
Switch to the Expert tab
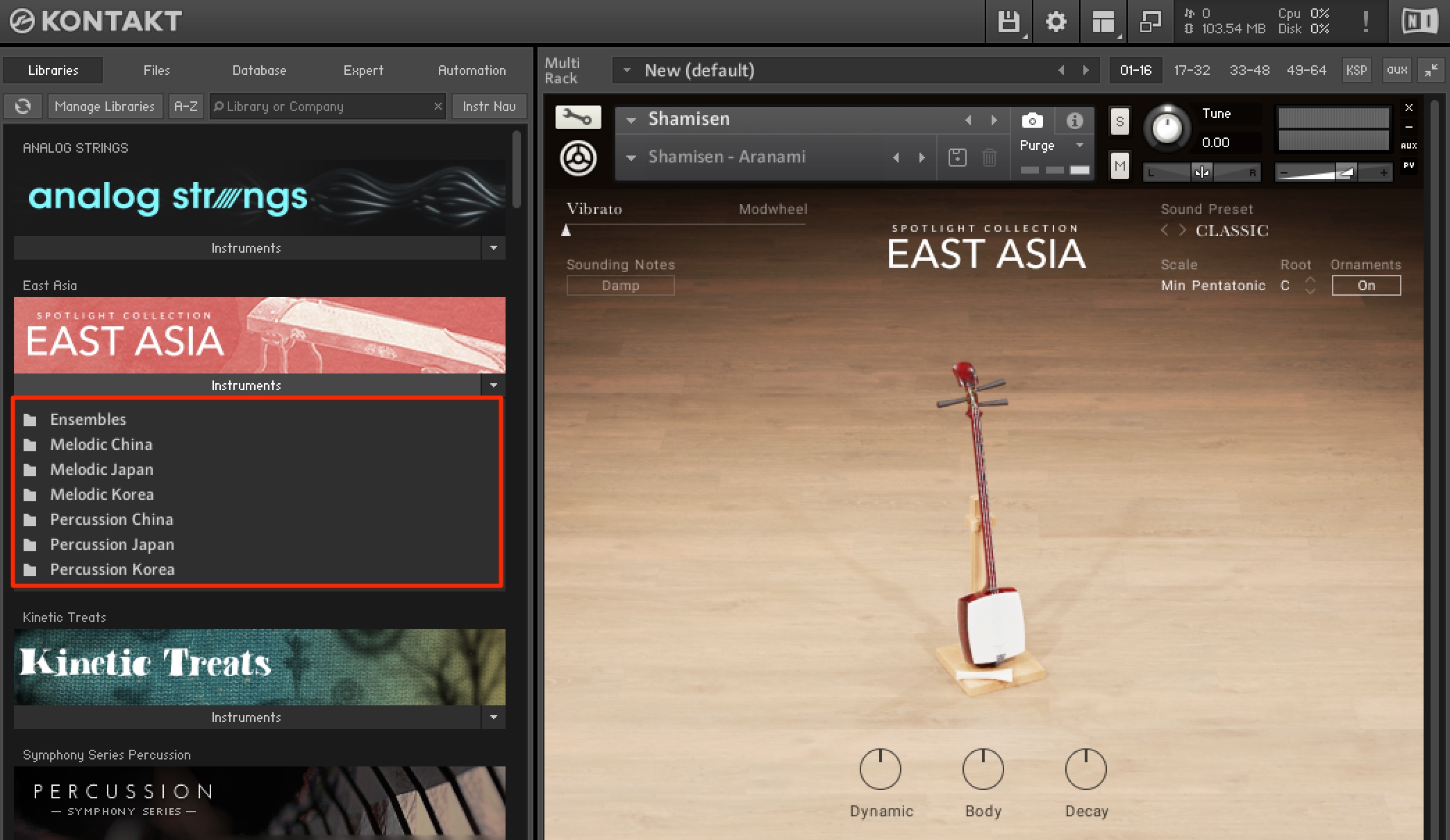(363, 70)
